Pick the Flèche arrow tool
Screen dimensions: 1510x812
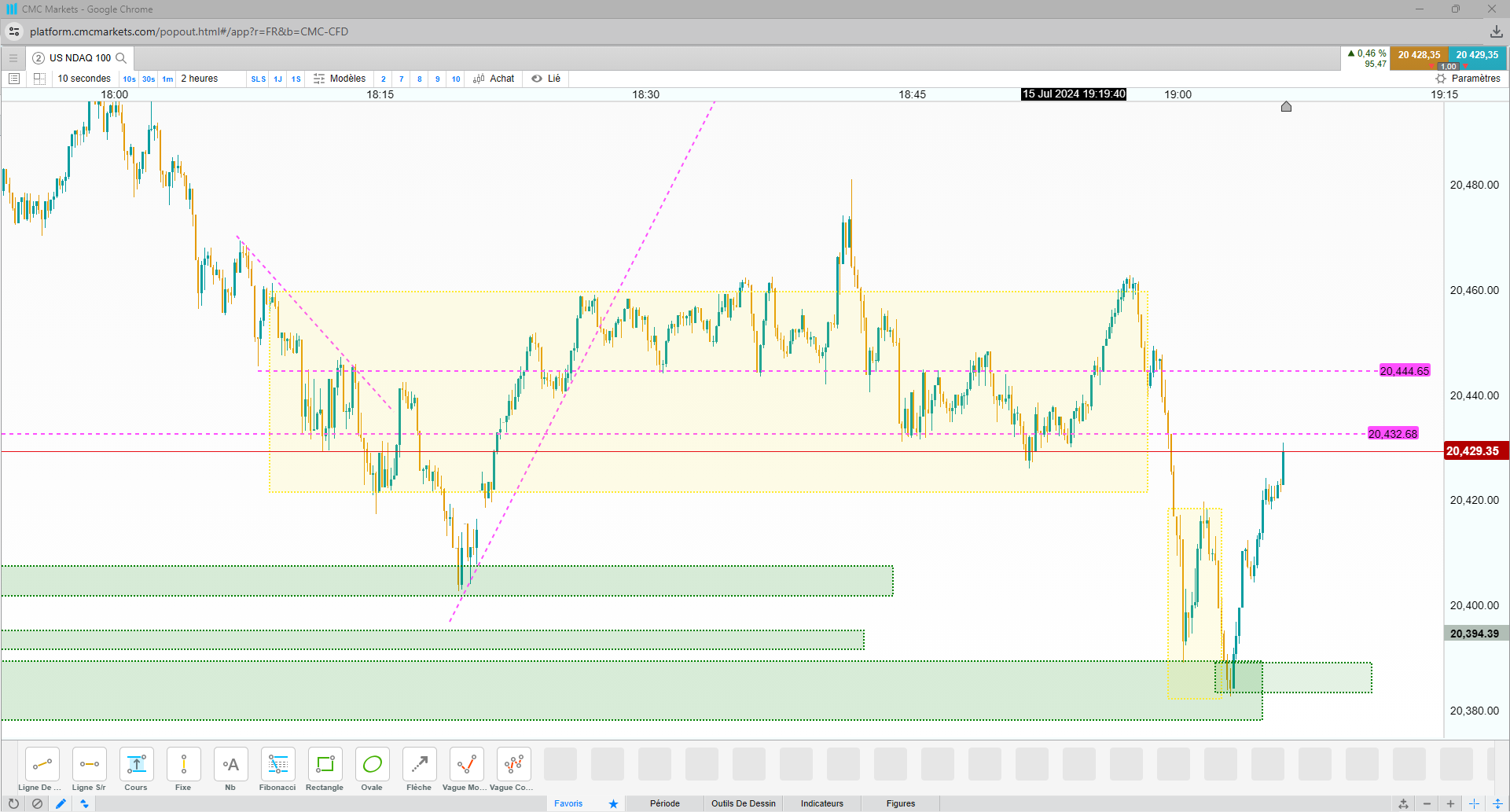pos(419,770)
